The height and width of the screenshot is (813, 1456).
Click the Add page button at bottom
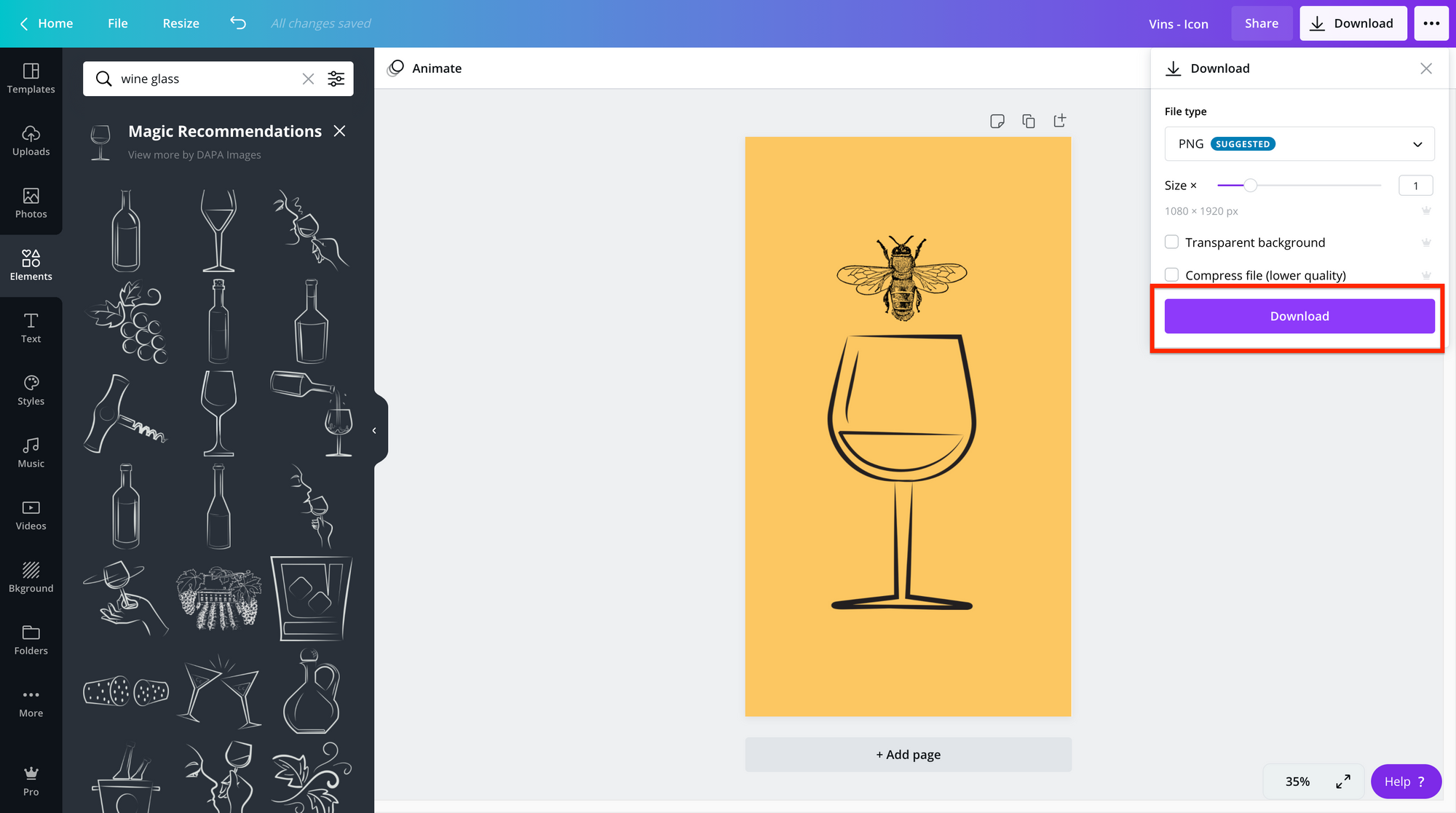click(x=907, y=754)
